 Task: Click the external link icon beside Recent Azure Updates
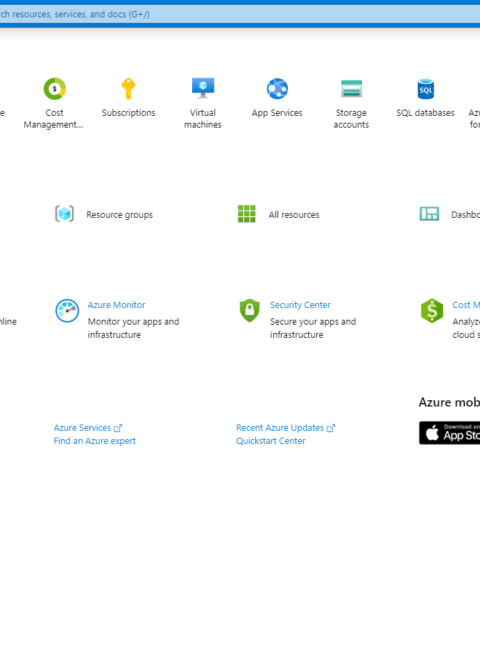[x=330, y=427]
